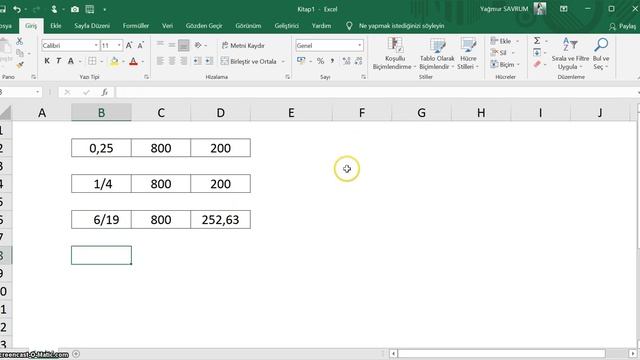Click the Paylaş share button

[623, 26]
